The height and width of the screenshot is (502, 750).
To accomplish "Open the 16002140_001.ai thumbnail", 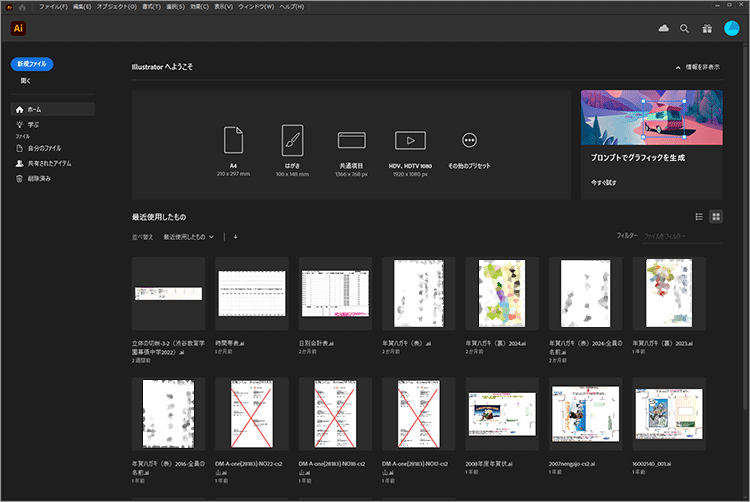I will pos(669,414).
